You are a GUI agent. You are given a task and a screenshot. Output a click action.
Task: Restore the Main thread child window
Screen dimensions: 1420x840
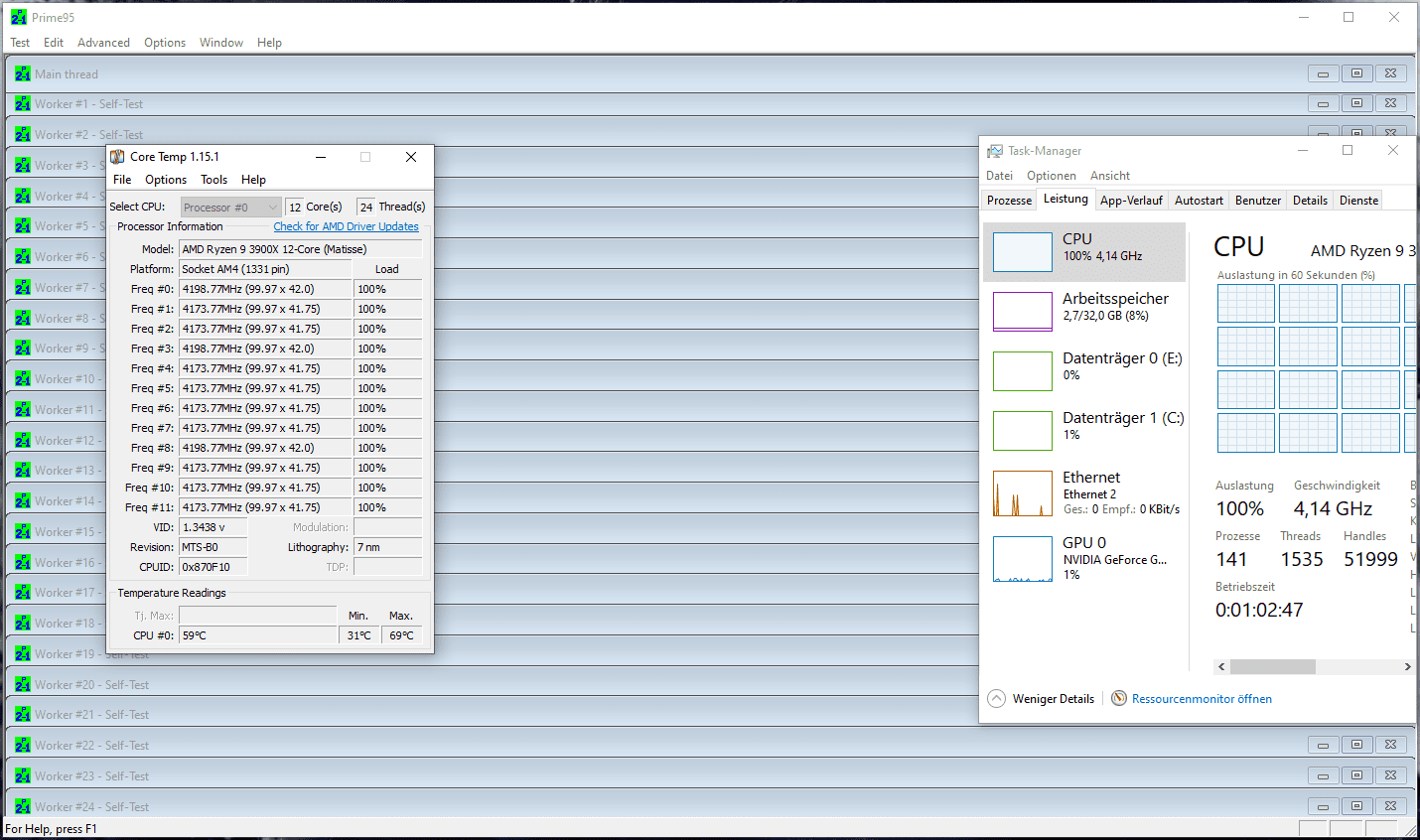(1356, 73)
